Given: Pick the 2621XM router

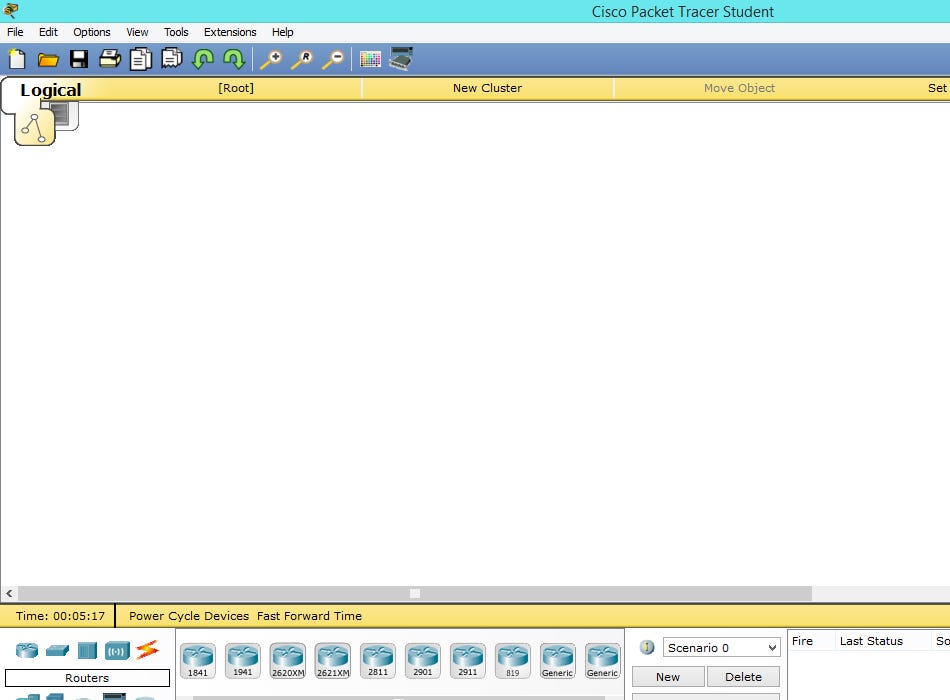Looking at the screenshot, I should (x=333, y=661).
